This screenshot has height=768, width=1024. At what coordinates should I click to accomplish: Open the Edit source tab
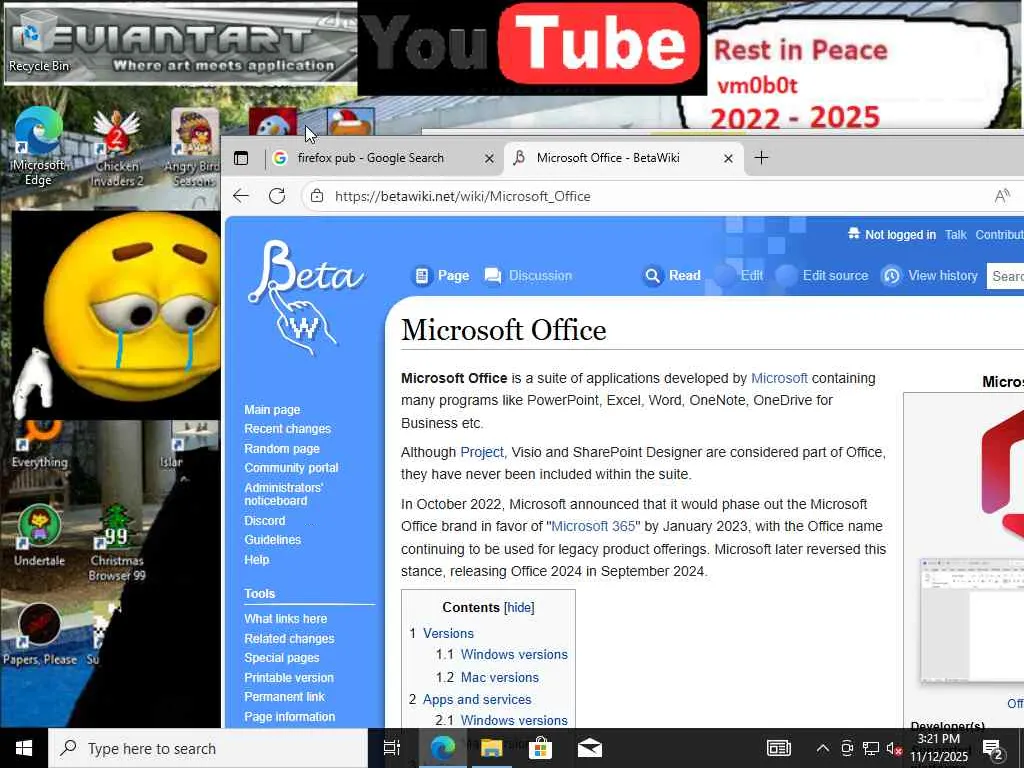pyautogui.click(x=823, y=276)
